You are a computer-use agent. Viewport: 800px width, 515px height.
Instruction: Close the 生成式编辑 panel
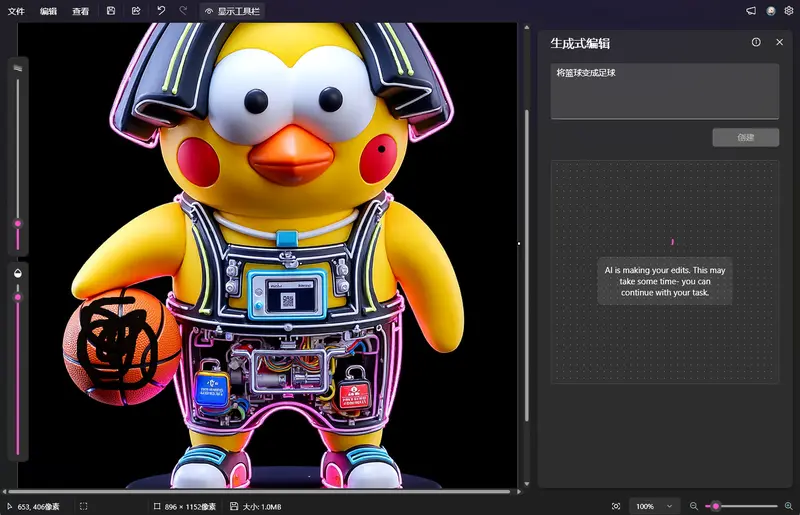(780, 42)
